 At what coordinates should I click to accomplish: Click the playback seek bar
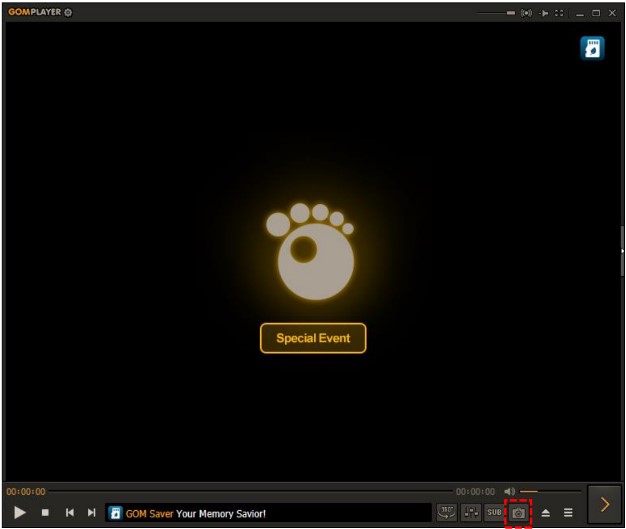tap(250, 492)
